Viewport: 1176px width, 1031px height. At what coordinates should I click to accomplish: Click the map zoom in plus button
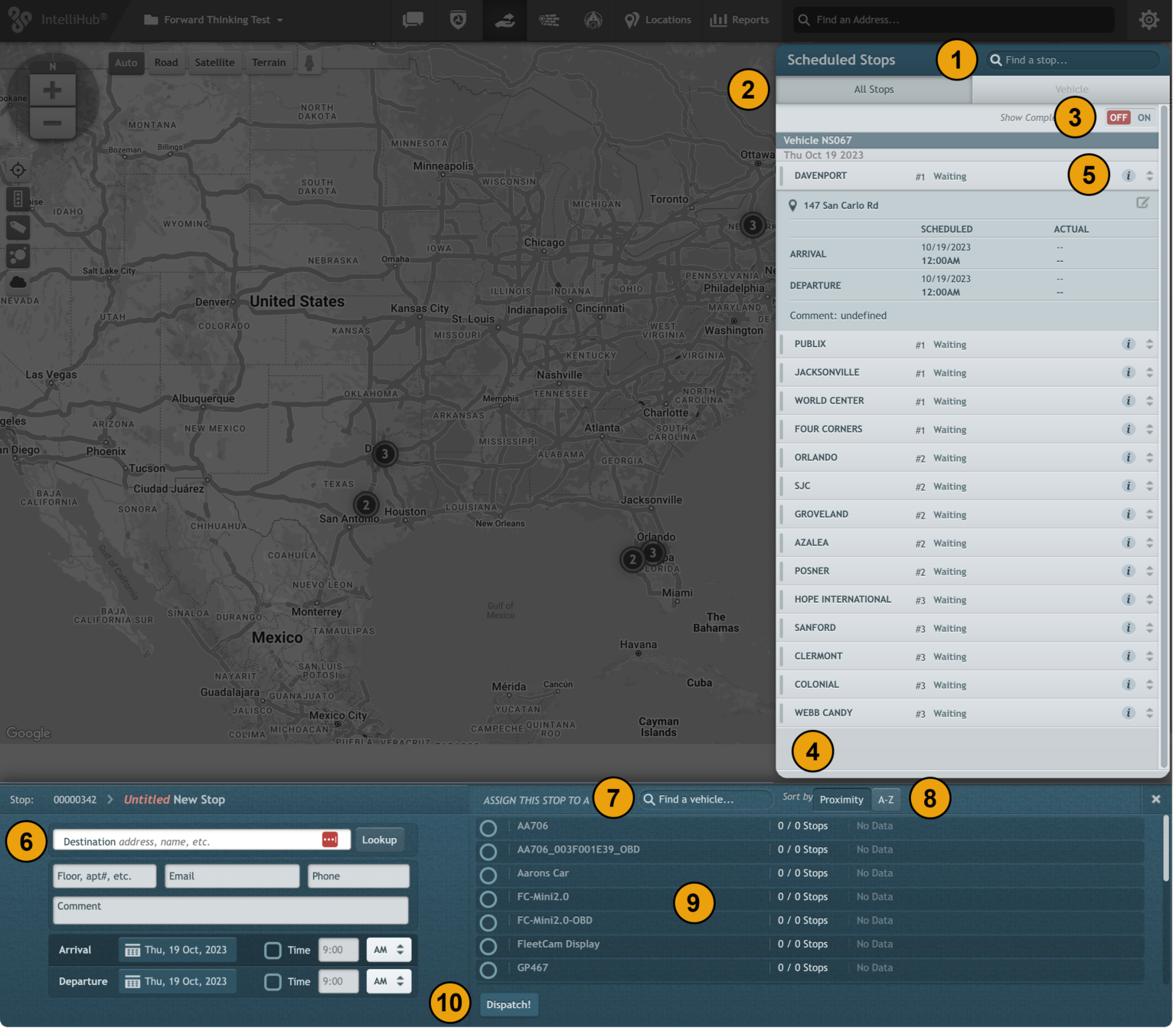(52, 90)
